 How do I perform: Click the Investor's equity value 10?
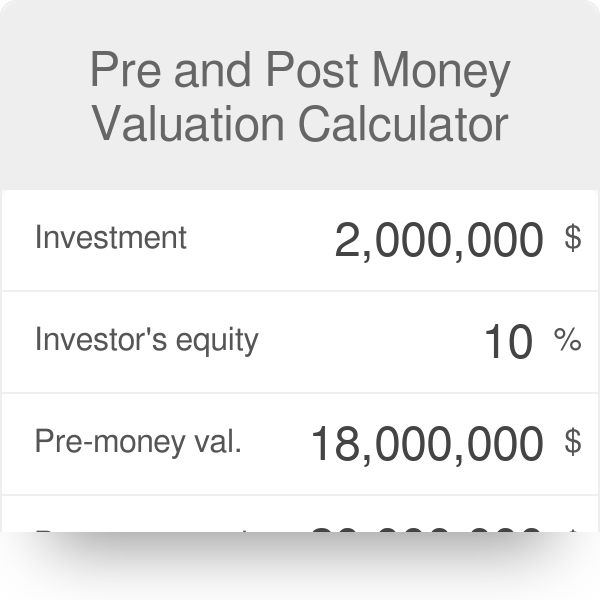click(x=507, y=342)
